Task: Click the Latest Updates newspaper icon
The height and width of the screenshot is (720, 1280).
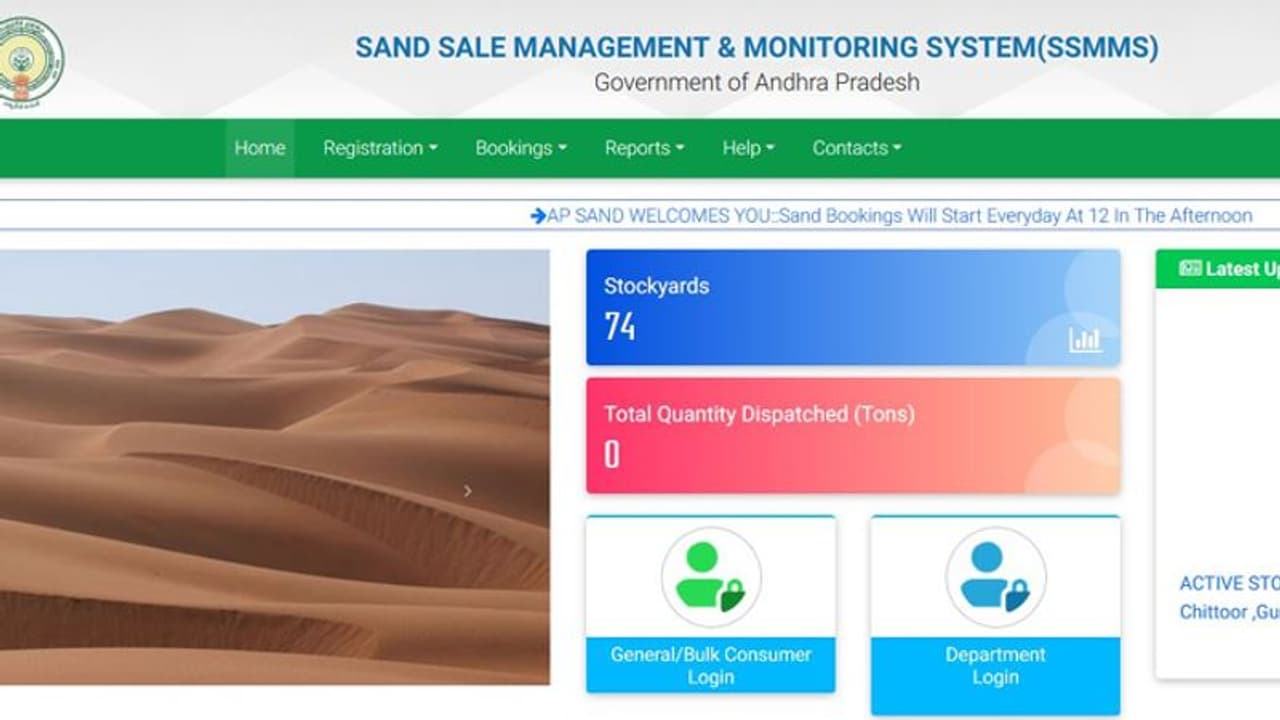Action: (x=1190, y=268)
